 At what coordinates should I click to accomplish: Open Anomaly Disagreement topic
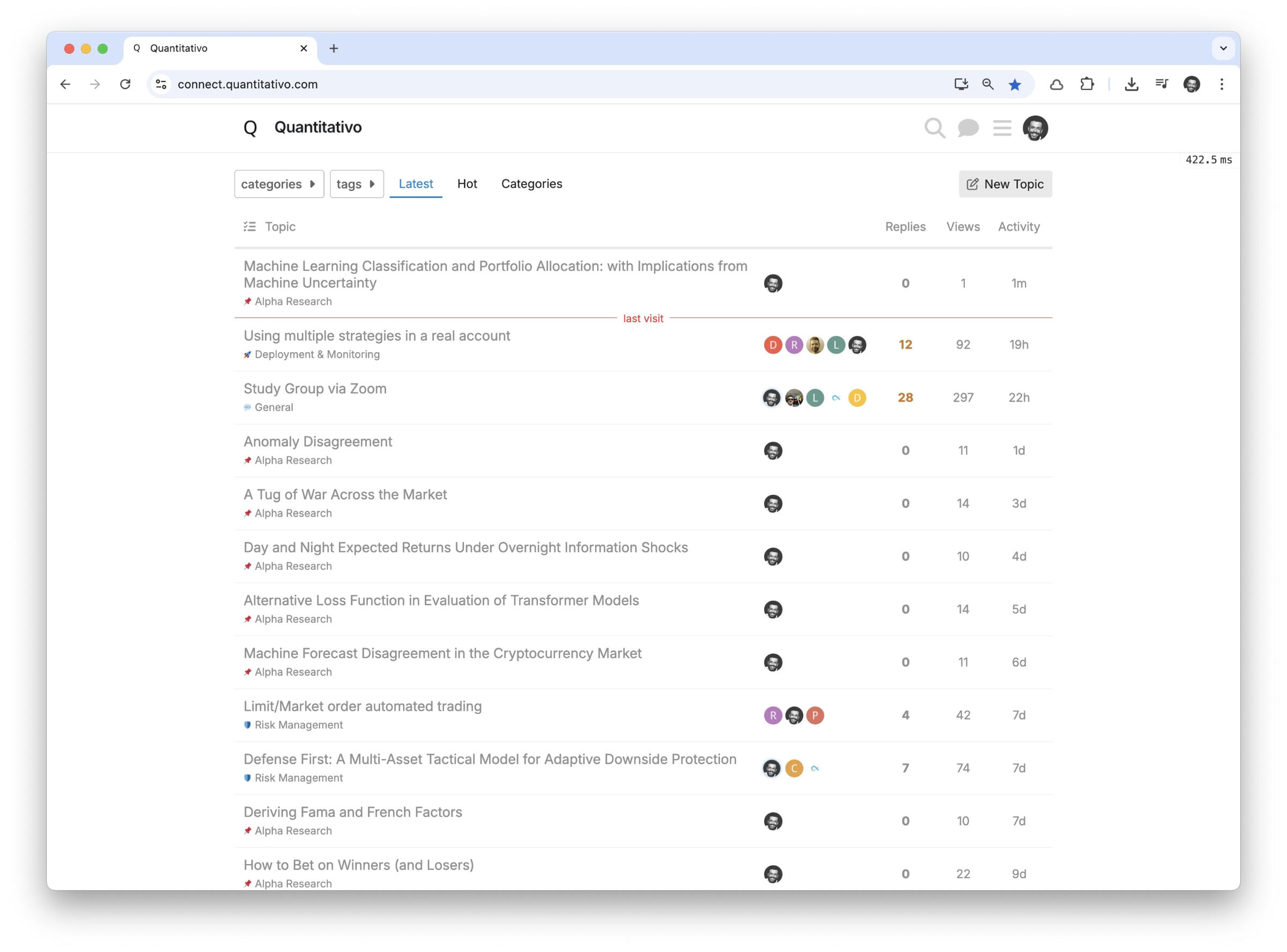pyautogui.click(x=317, y=441)
